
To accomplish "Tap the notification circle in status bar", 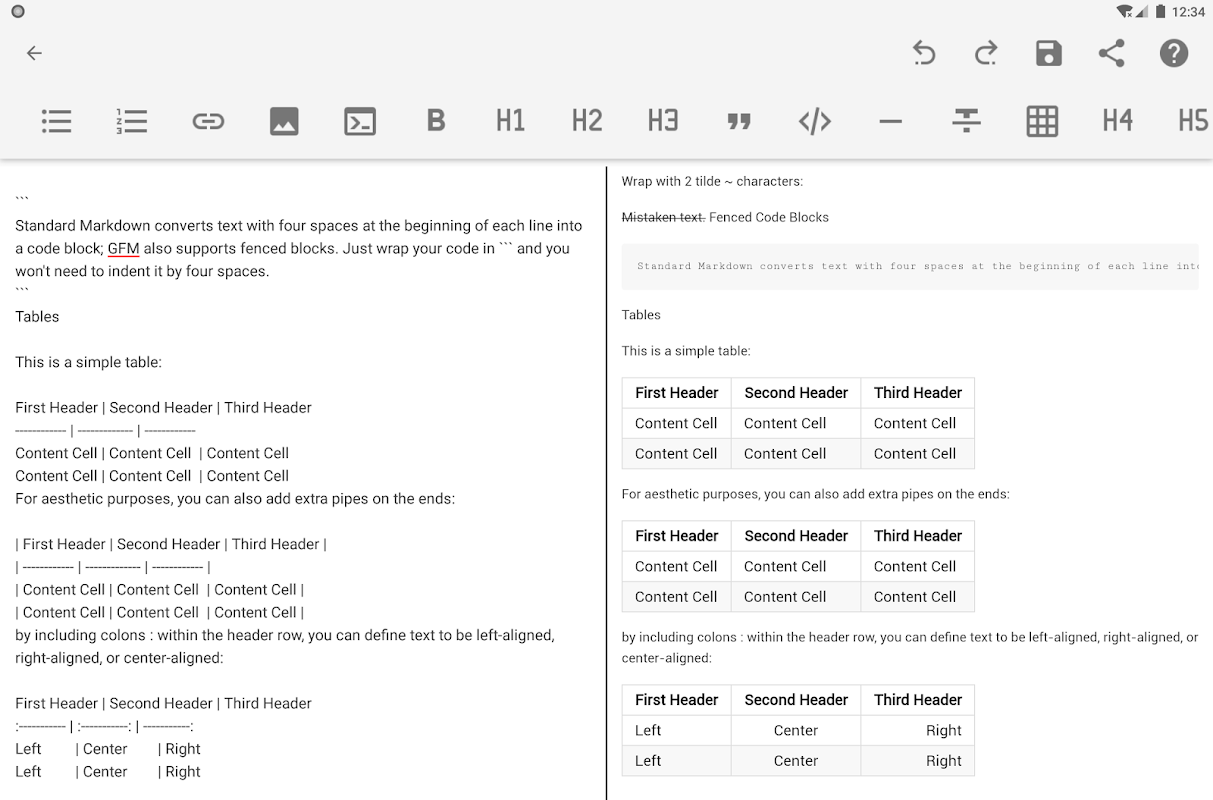I will (18, 12).
